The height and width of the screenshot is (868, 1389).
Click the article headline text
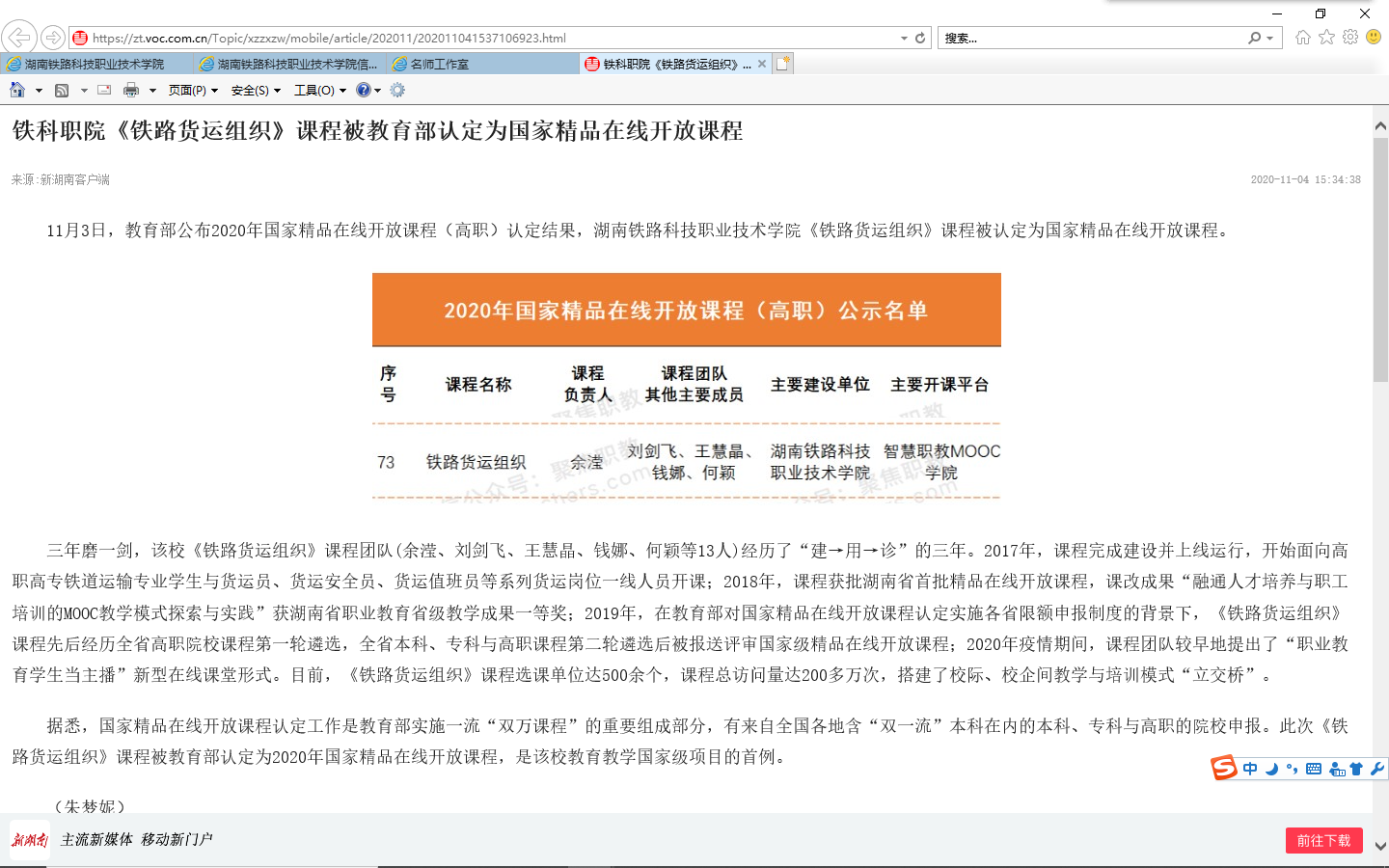[x=377, y=131]
